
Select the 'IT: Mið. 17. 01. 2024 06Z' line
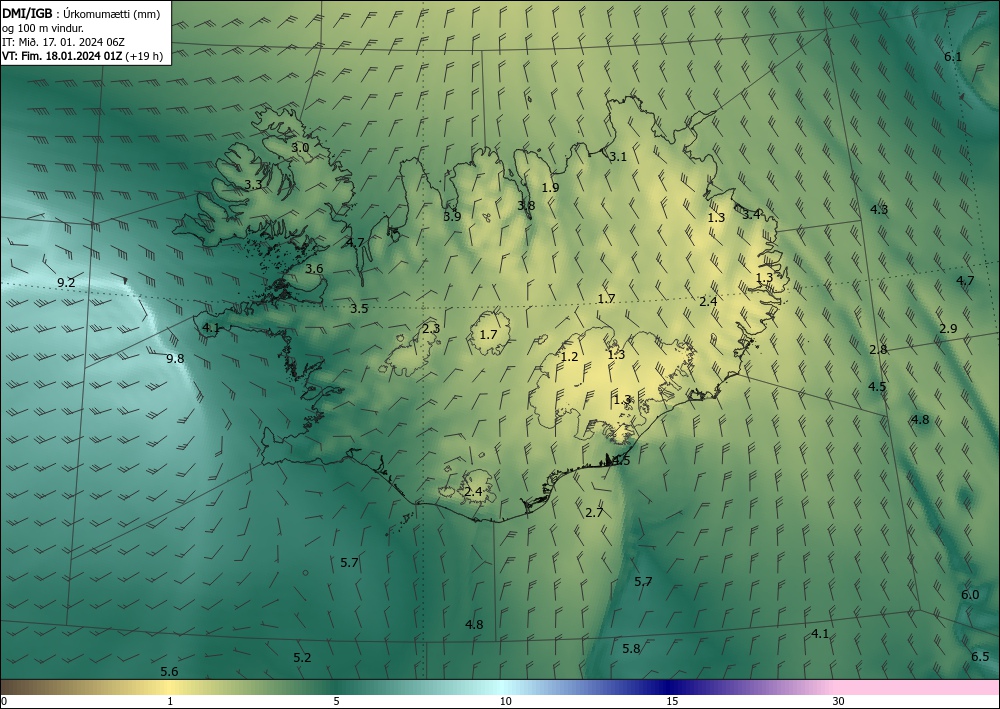pyautogui.click(x=63, y=42)
